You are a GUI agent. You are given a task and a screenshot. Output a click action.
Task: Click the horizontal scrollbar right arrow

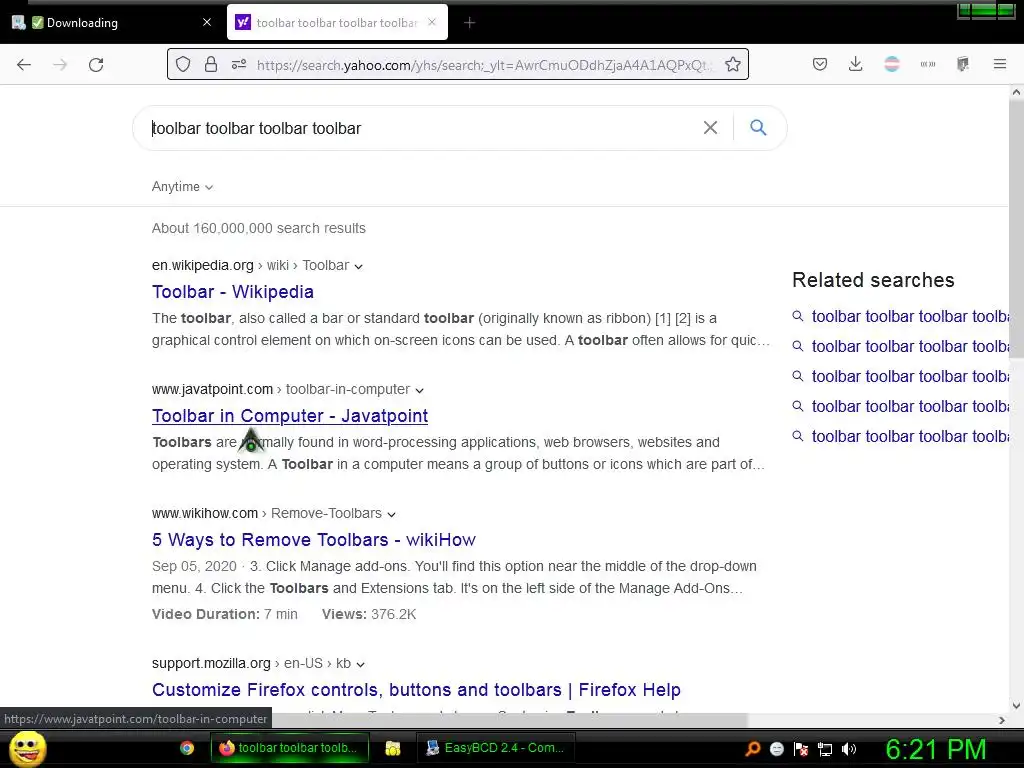coord(1002,720)
